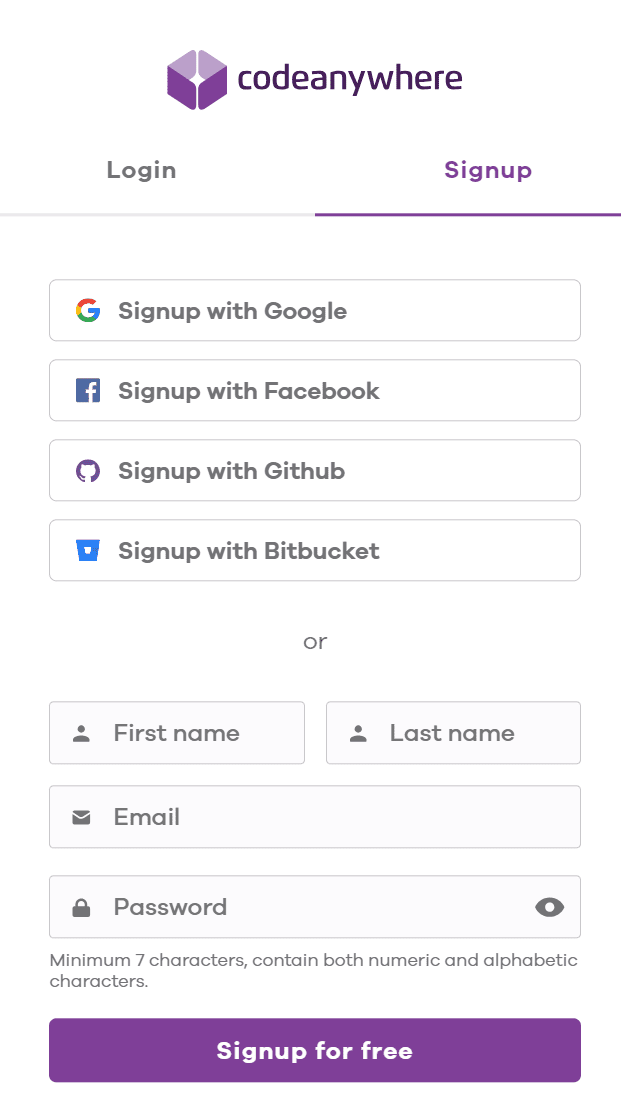Click the Google icon in signup option
Screen dimensions: 621x1093
click(x=88, y=310)
